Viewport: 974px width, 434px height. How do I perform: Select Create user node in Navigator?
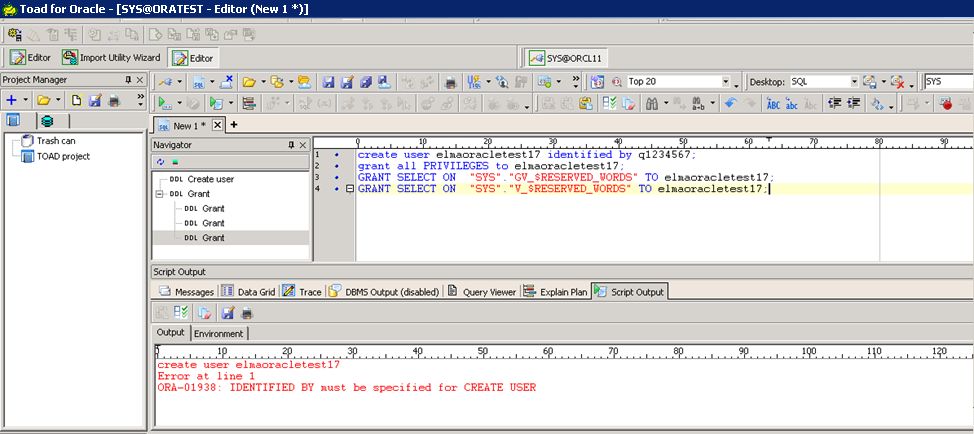click(202, 179)
